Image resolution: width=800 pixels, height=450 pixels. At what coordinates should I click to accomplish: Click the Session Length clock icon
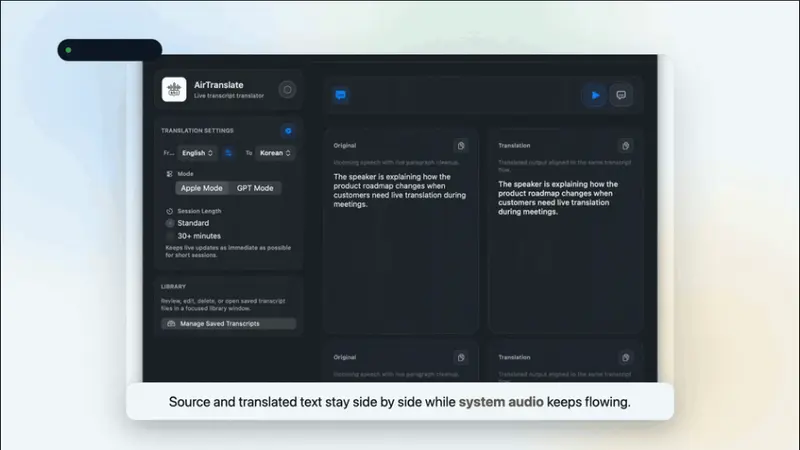(169, 211)
